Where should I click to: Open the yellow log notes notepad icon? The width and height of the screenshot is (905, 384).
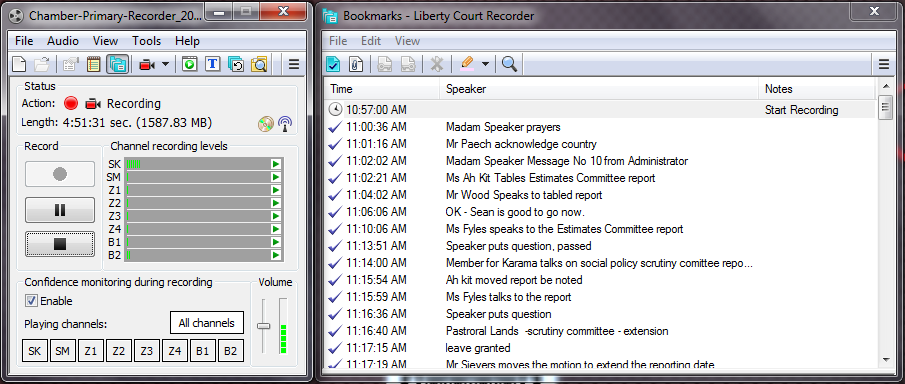(94, 64)
